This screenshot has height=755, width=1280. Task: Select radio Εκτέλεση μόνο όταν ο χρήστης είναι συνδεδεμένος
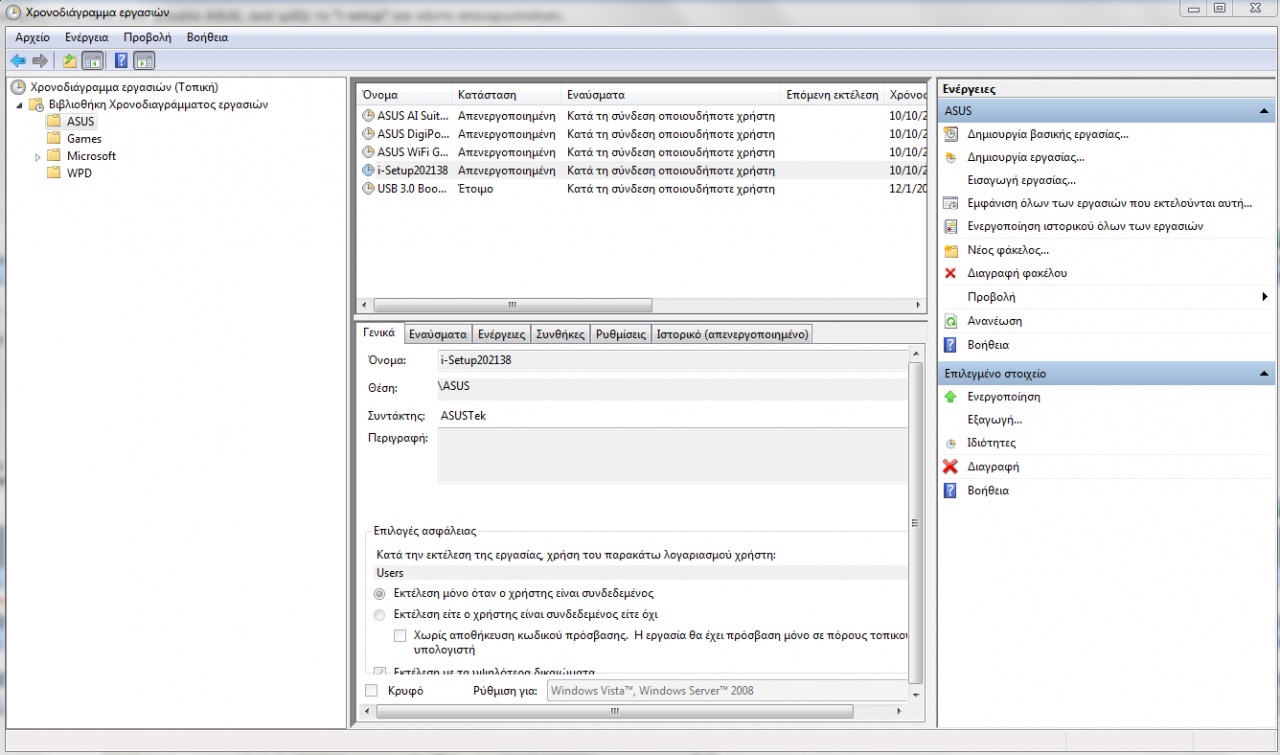[x=379, y=593]
